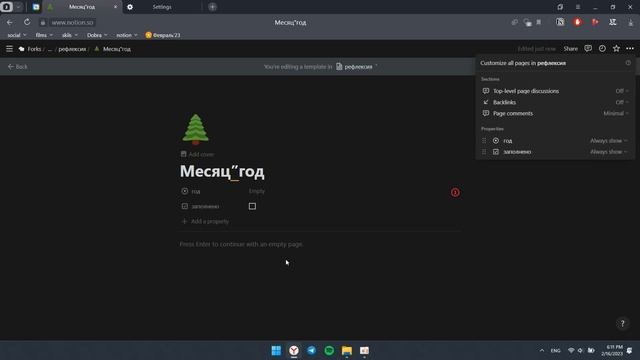The width and height of the screenshot is (640, 360).
Task: Click the bookmark icon in address bar
Action: pyautogui.click(x=539, y=22)
